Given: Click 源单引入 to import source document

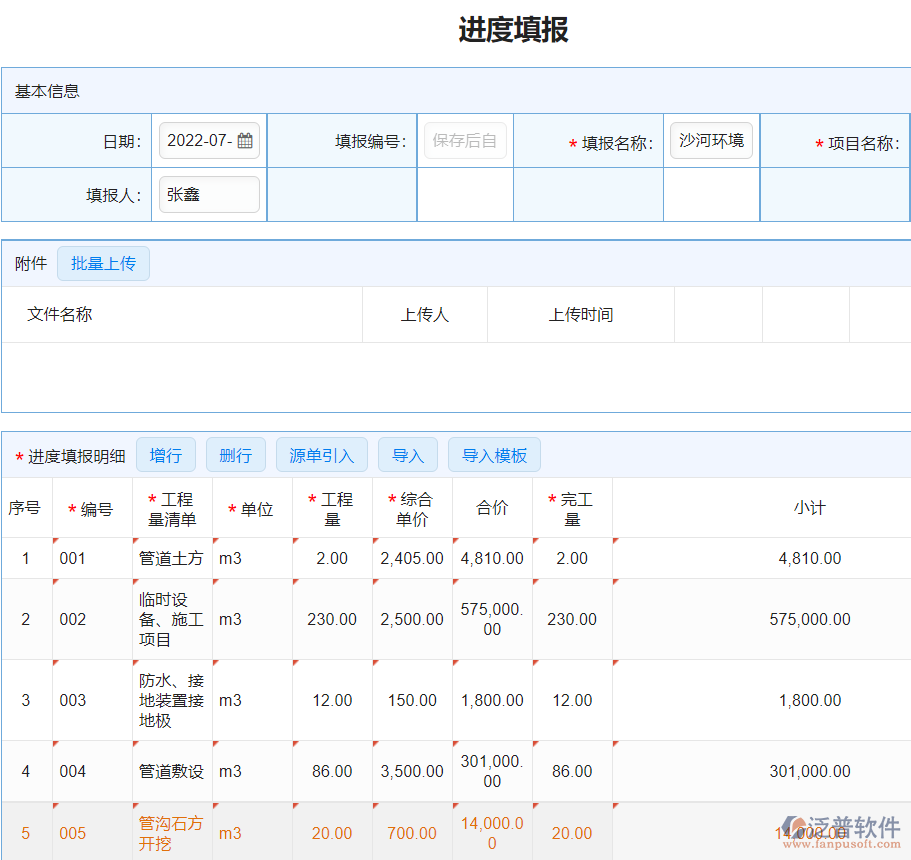Looking at the screenshot, I should [x=321, y=454].
